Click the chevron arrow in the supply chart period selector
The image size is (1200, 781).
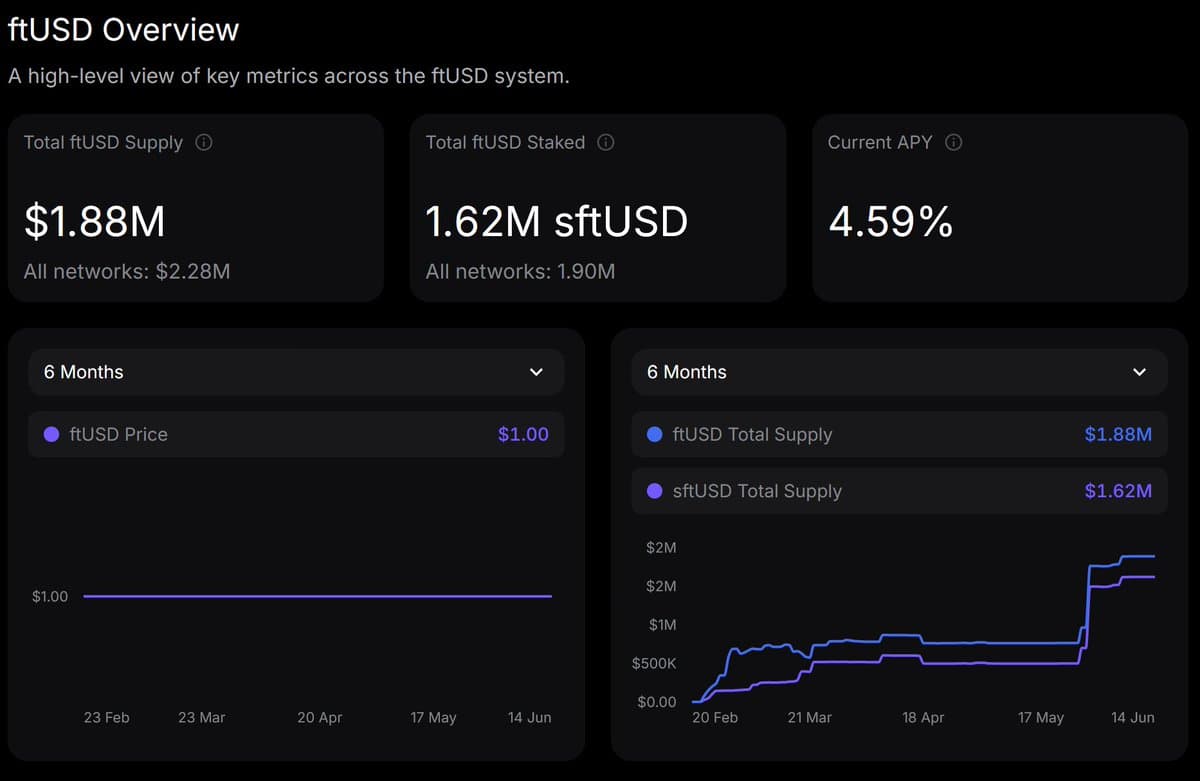(x=1139, y=372)
